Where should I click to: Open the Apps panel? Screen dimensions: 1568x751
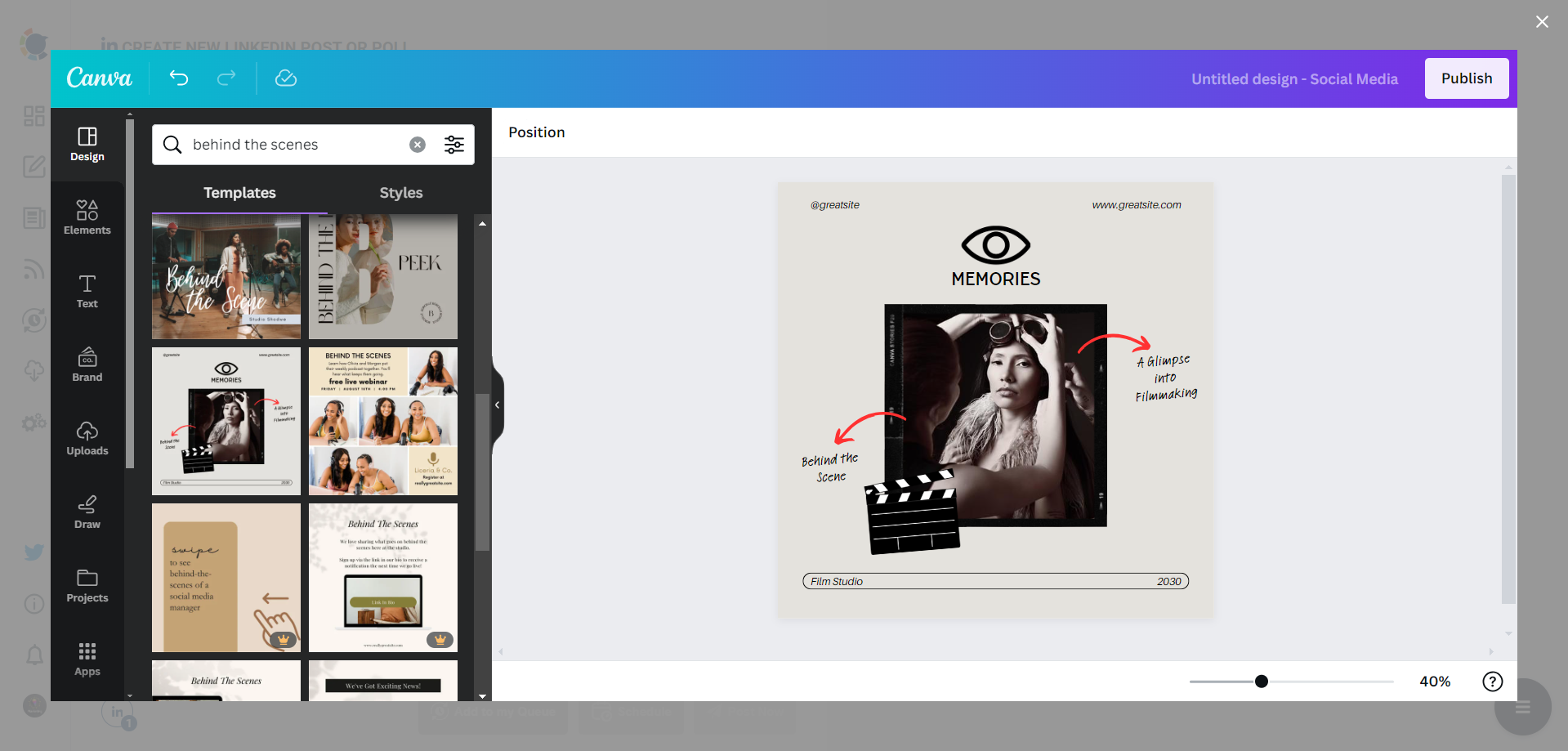pos(87,659)
